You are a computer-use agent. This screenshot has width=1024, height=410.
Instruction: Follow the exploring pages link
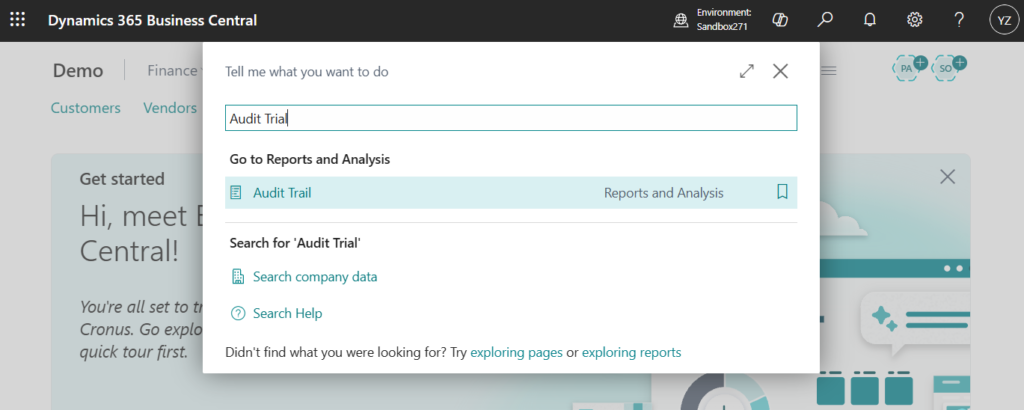516,352
